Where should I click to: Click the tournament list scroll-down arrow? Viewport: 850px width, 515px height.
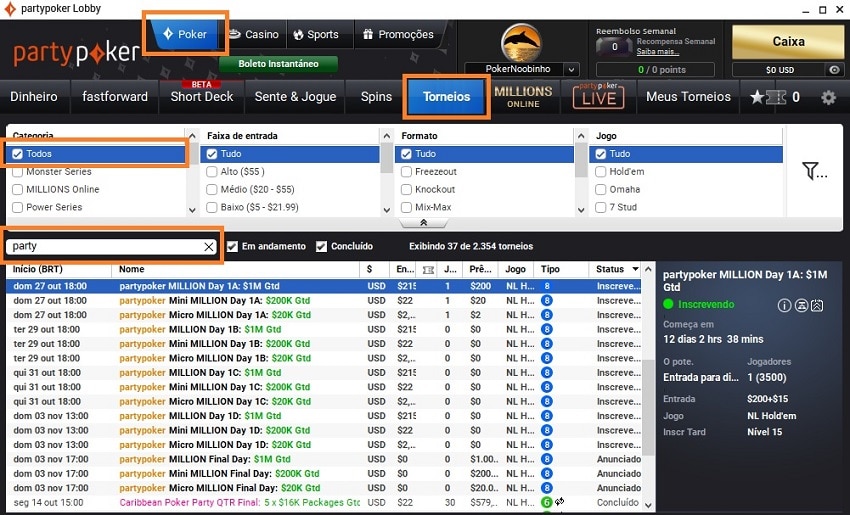[x=648, y=505]
